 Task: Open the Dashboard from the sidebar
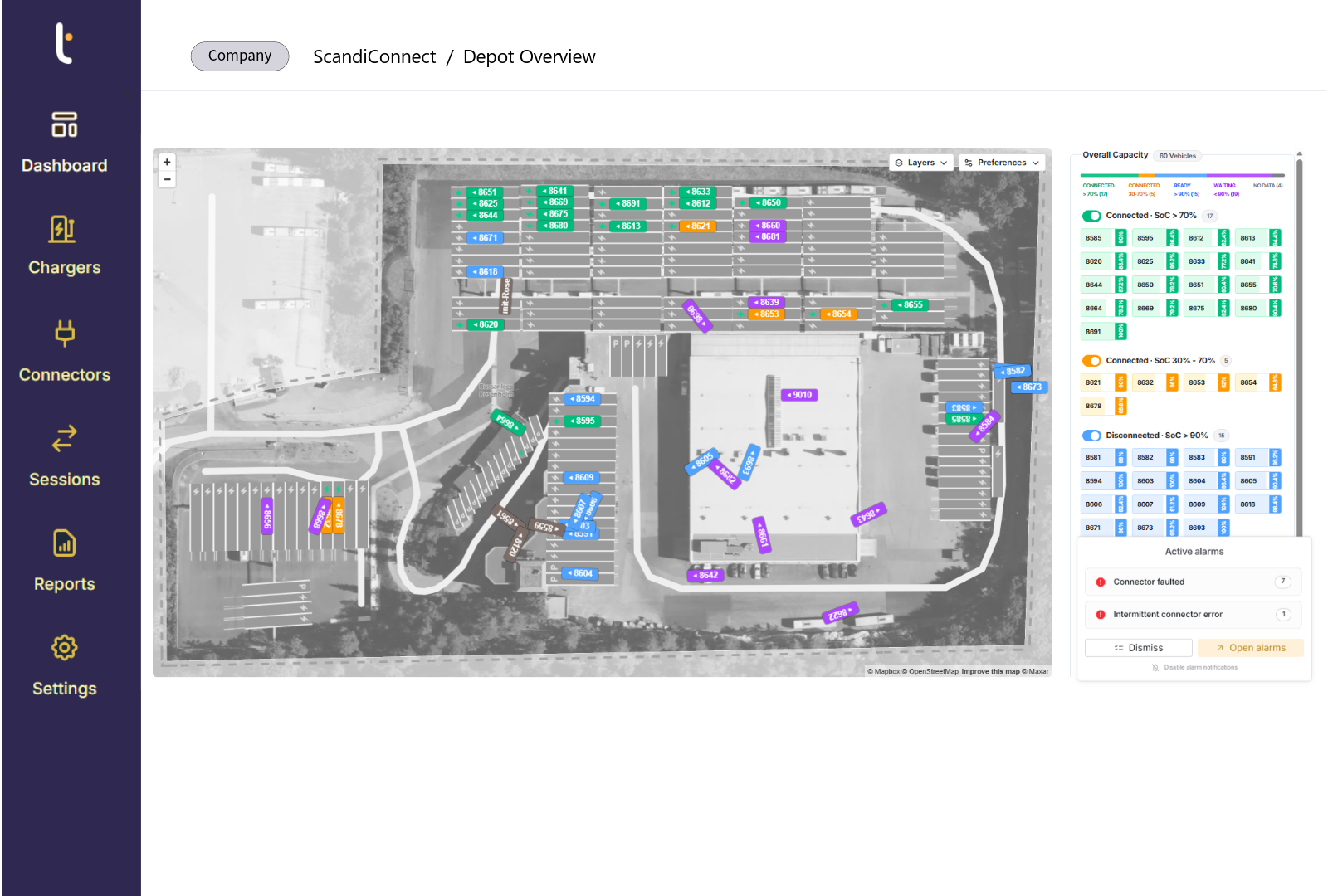[64, 143]
